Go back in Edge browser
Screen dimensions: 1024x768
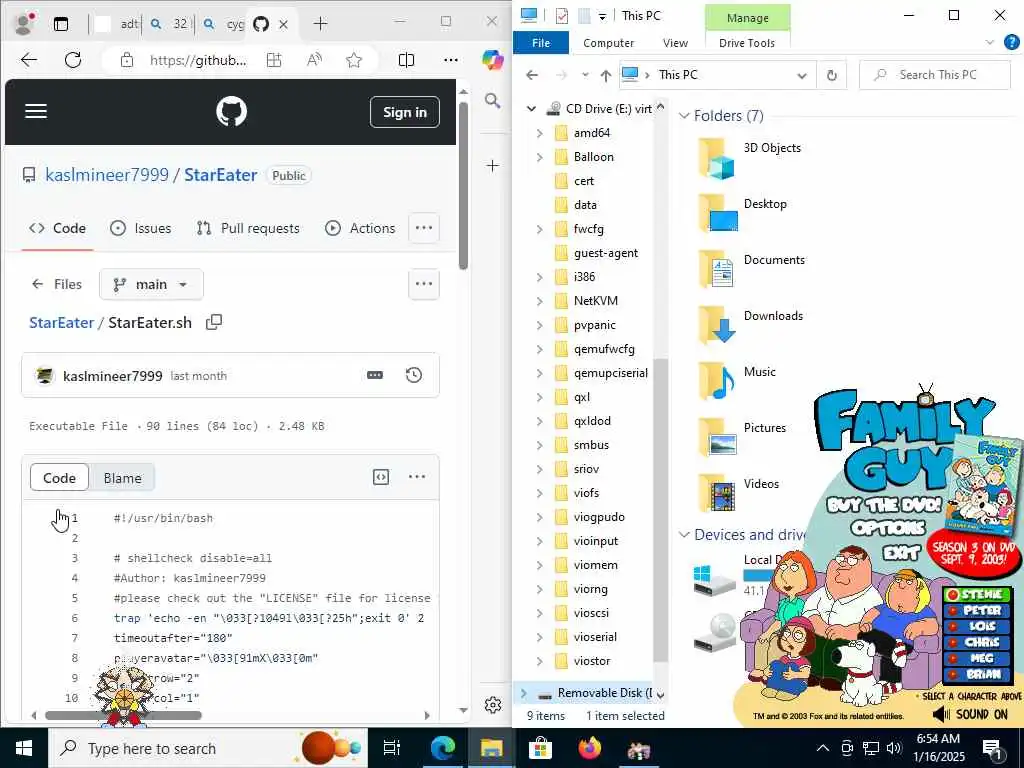[29, 60]
